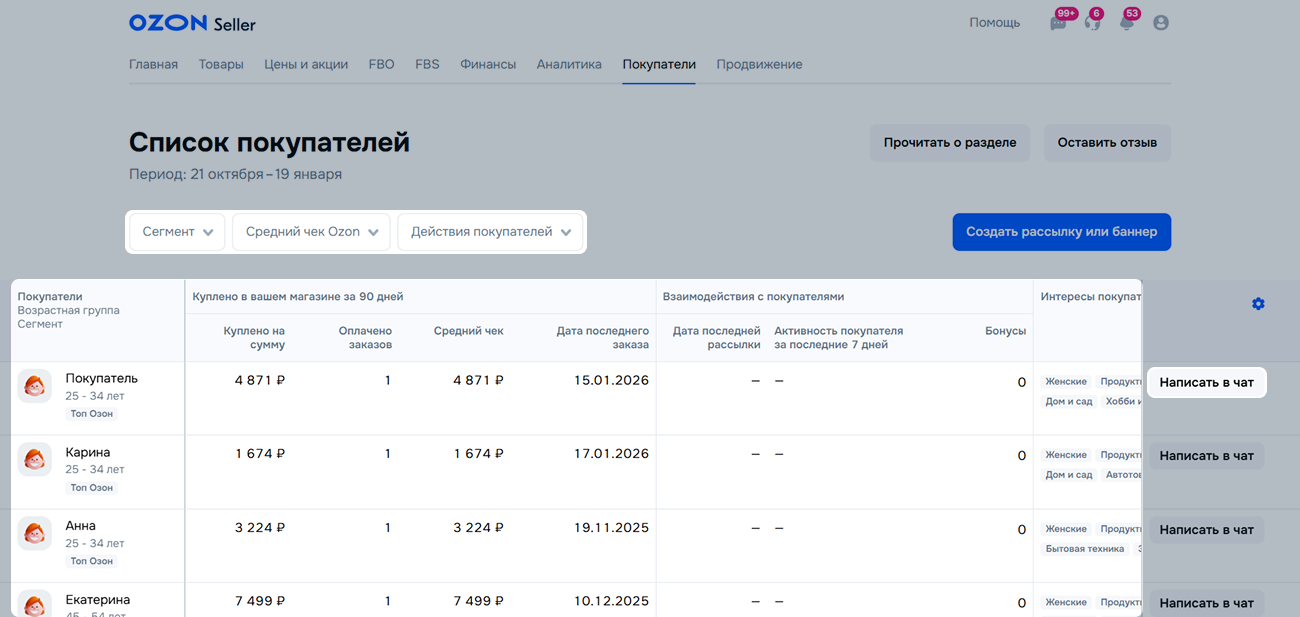Open the Цены и акции tab
This screenshot has height=617, width=1300.
click(306, 64)
